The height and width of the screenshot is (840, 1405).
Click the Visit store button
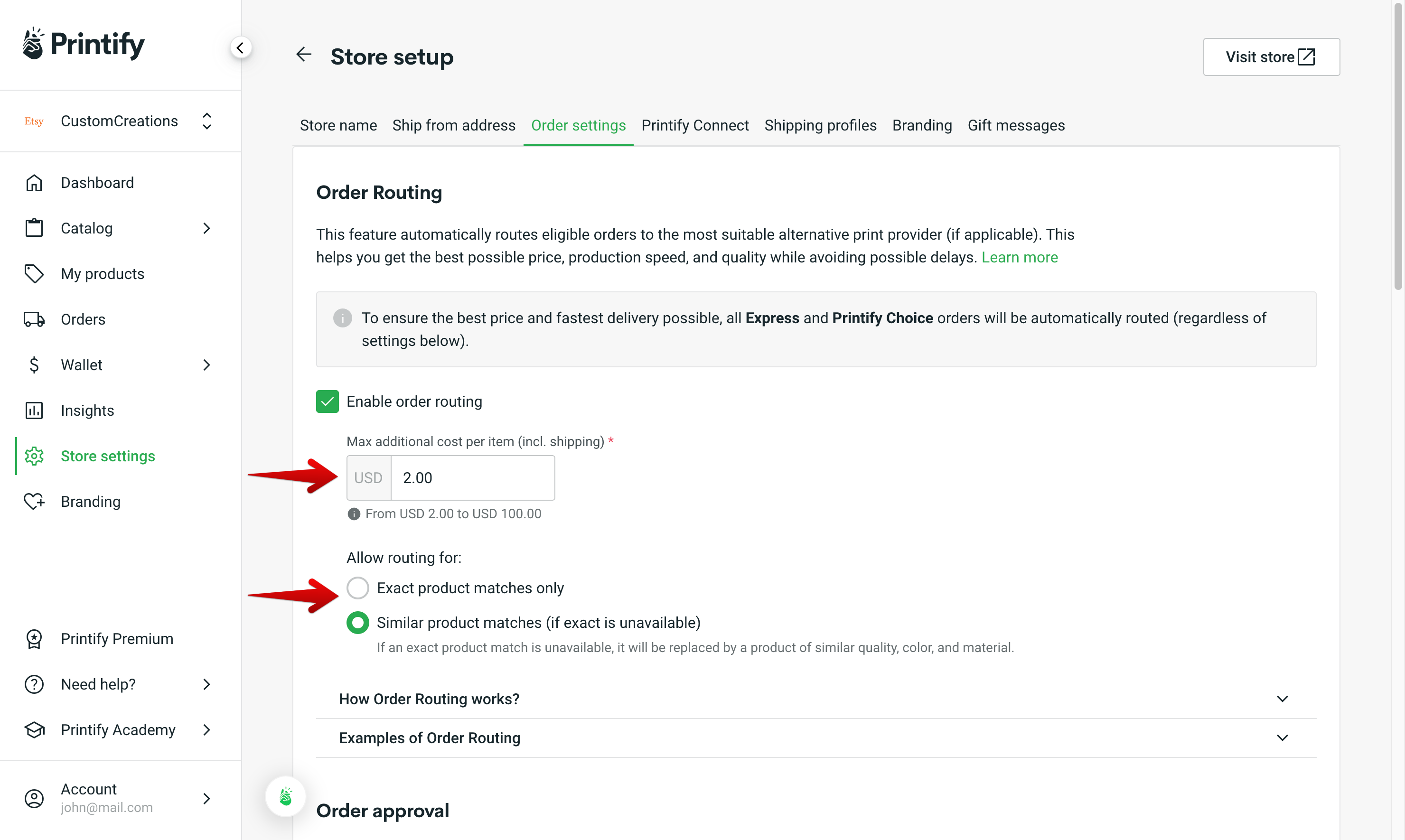[1271, 56]
